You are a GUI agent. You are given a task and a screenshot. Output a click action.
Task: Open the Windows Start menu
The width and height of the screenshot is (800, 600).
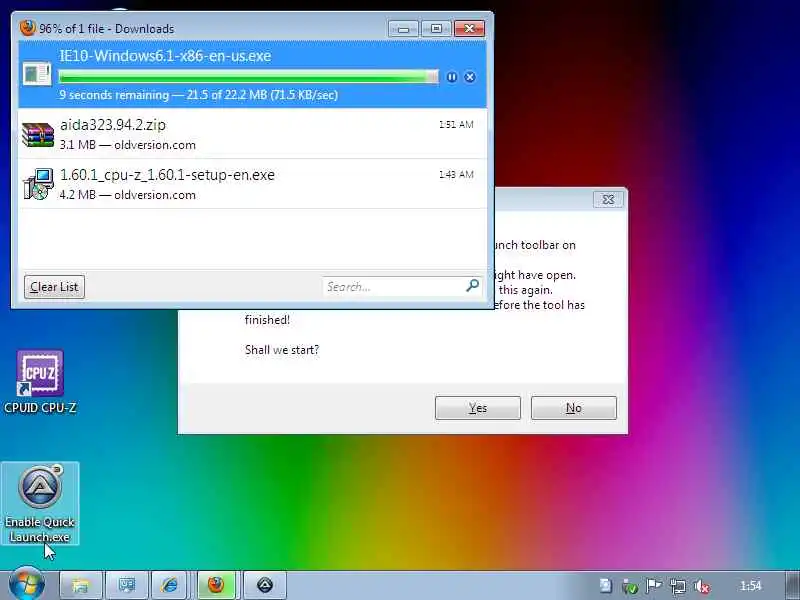click(27, 585)
